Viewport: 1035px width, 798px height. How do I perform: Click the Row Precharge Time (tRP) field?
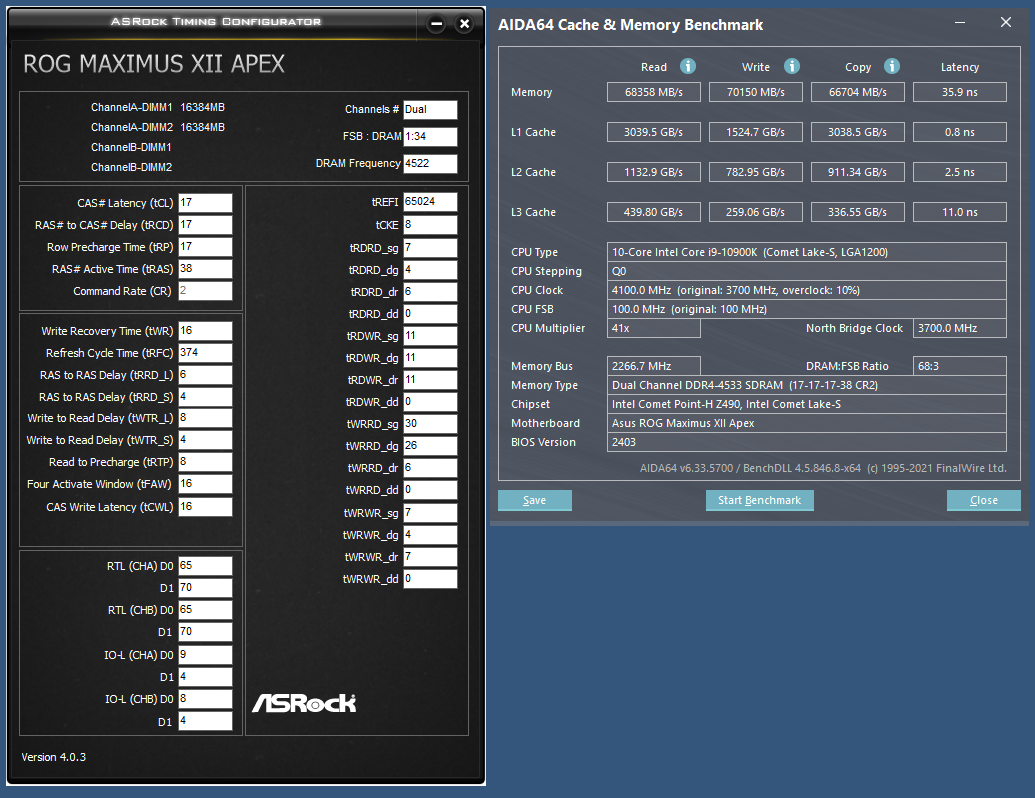coord(205,247)
